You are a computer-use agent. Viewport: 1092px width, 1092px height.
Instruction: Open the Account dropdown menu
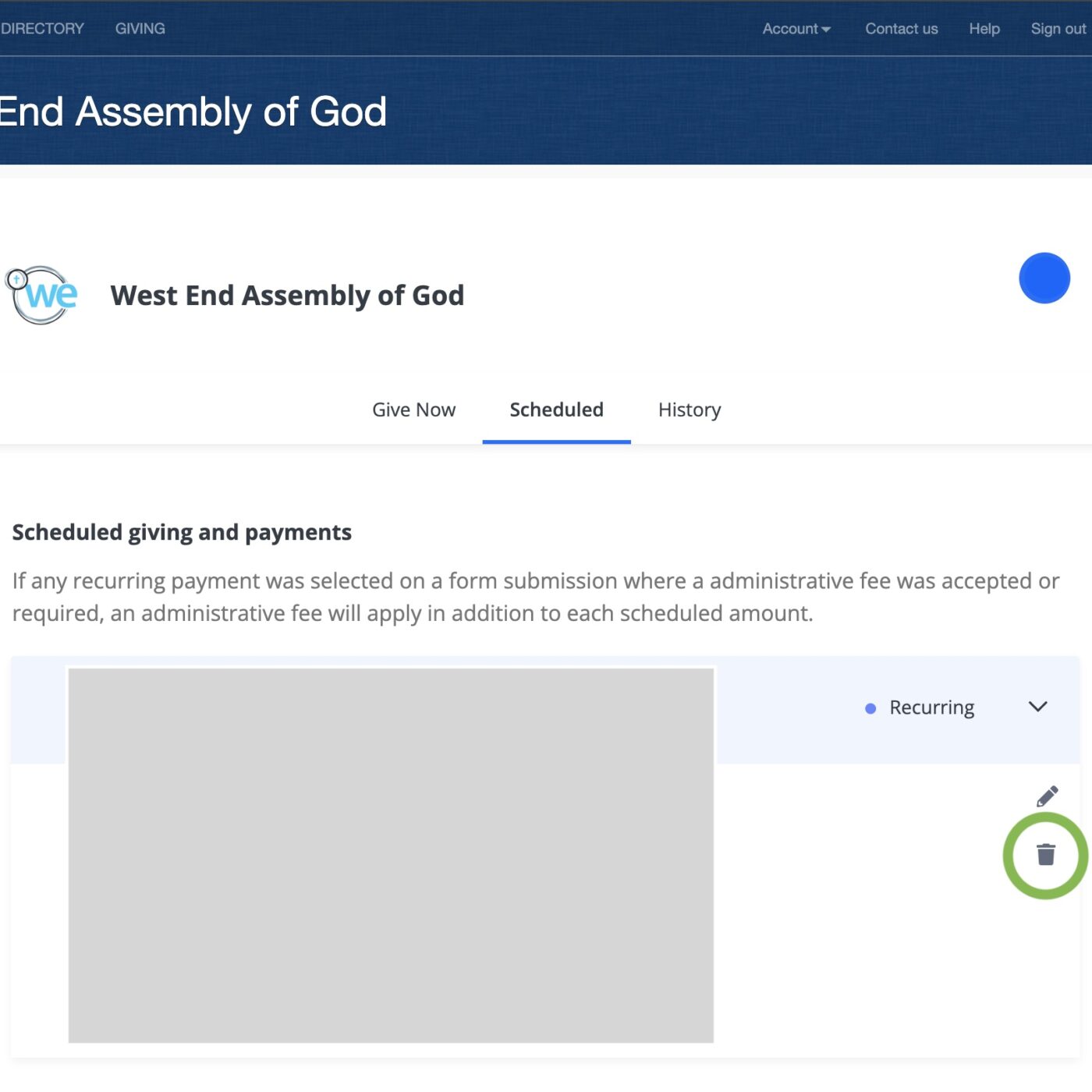click(x=796, y=29)
